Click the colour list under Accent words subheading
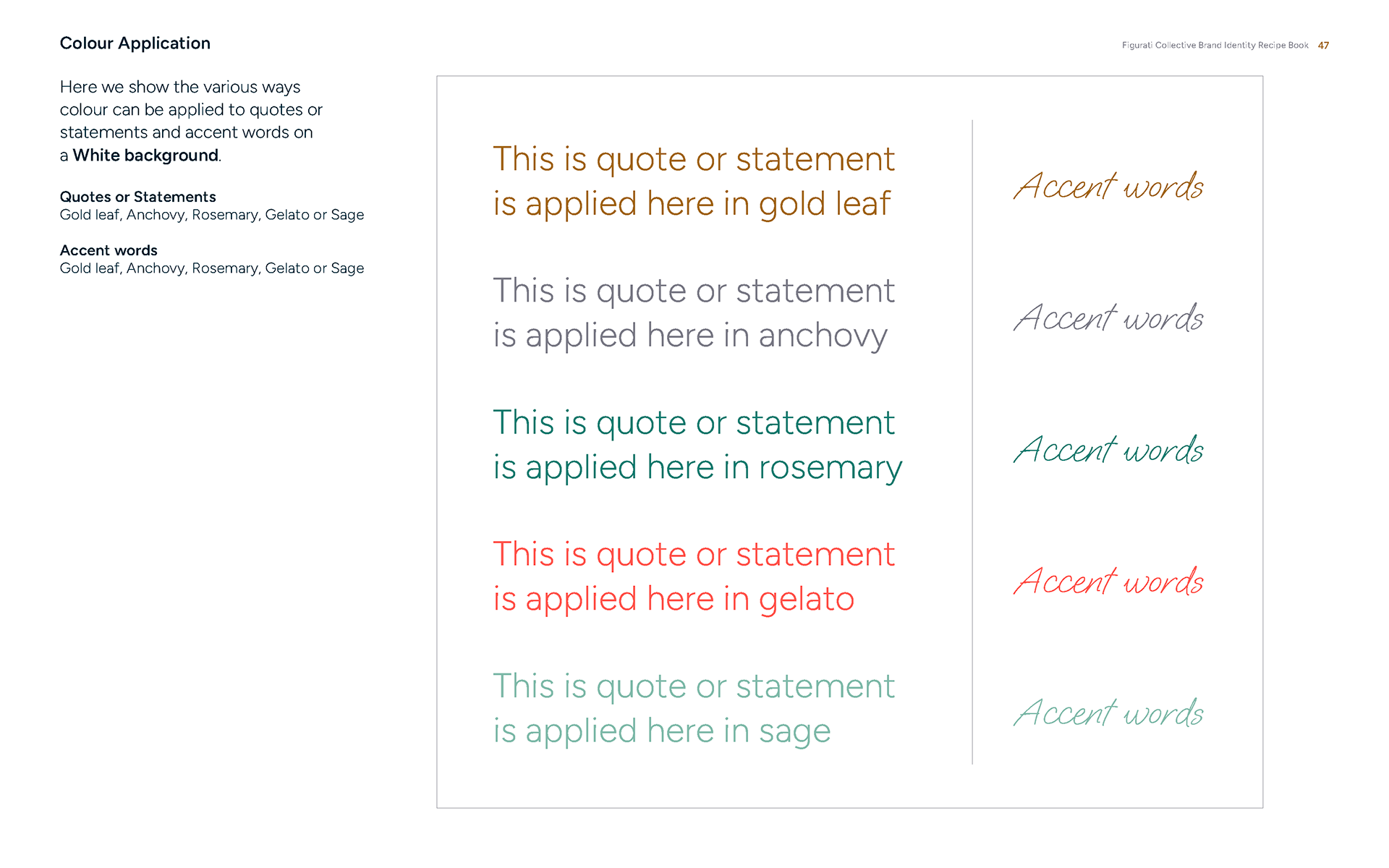The height and width of the screenshot is (868, 1389). [211, 268]
